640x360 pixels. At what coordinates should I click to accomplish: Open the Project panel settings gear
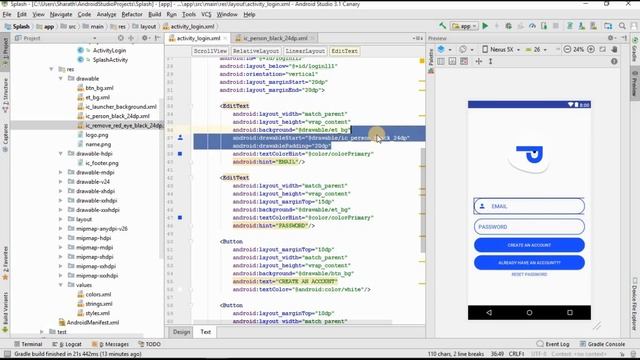[144, 38]
